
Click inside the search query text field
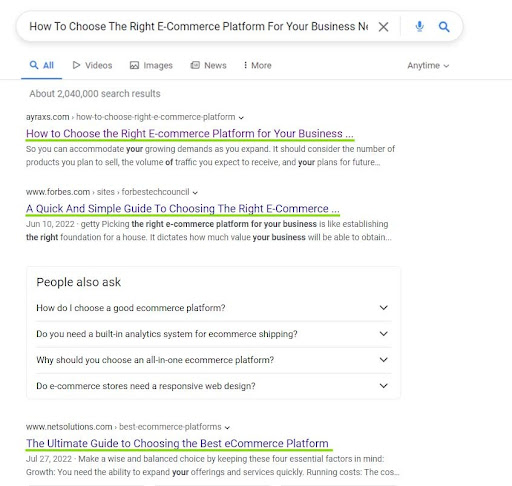pos(199,27)
